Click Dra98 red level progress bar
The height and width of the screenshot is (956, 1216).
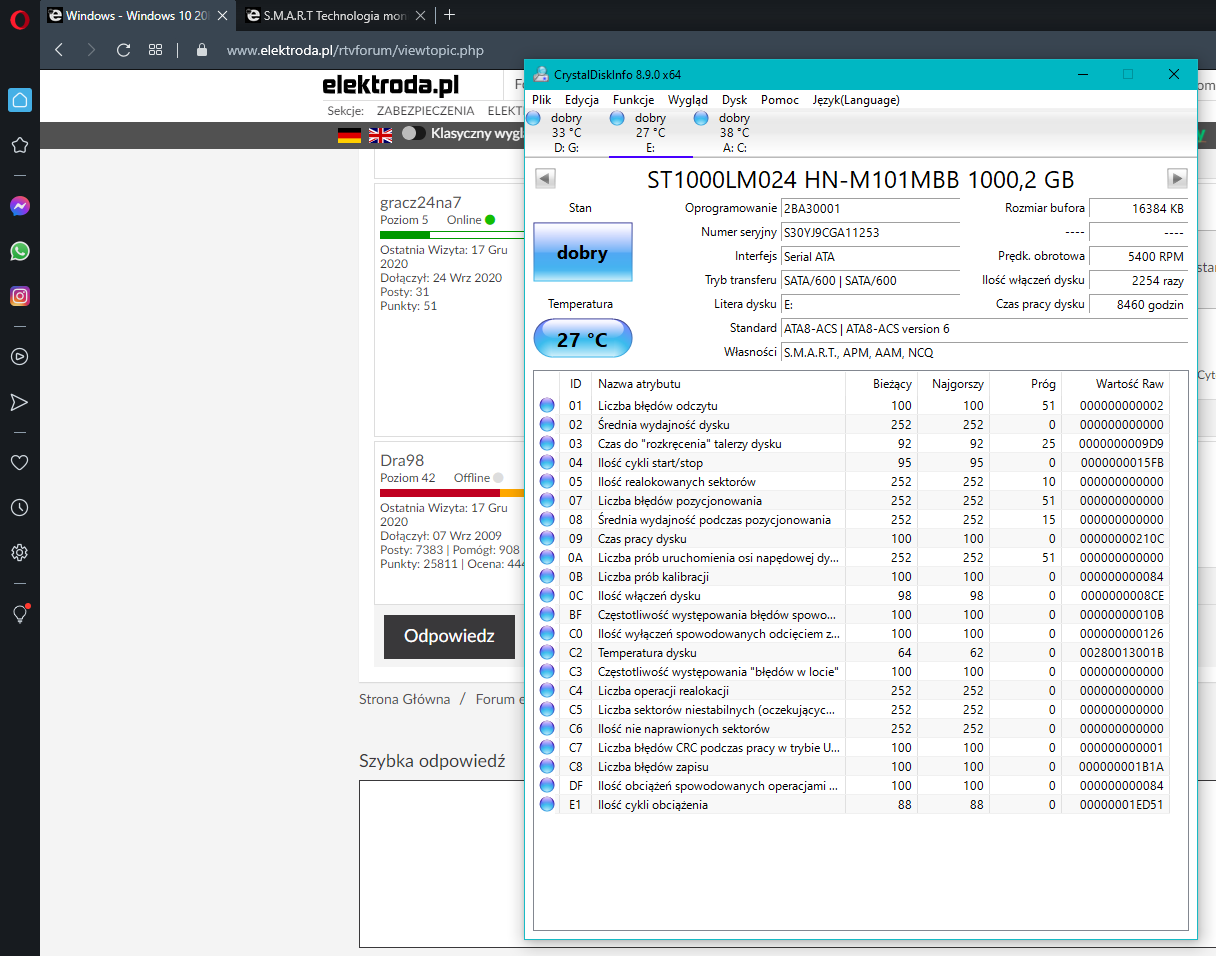click(x=452, y=492)
